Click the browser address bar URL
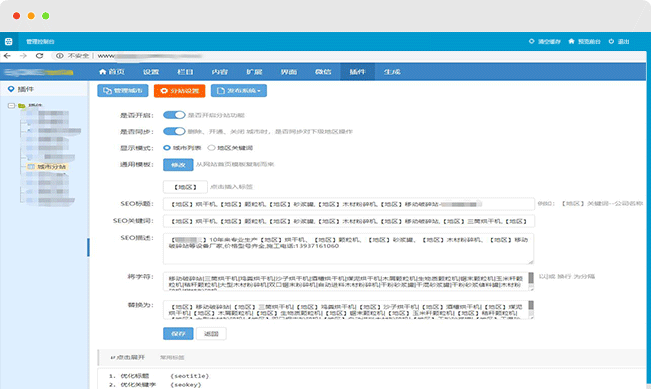This screenshot has height=389, width=651. click(x=149, y=56)
